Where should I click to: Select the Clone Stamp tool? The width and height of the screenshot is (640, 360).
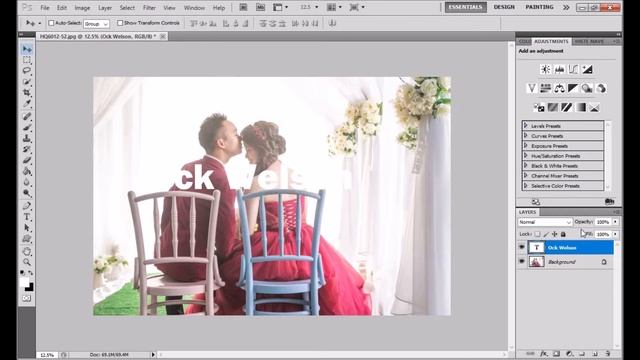point(27,138)
